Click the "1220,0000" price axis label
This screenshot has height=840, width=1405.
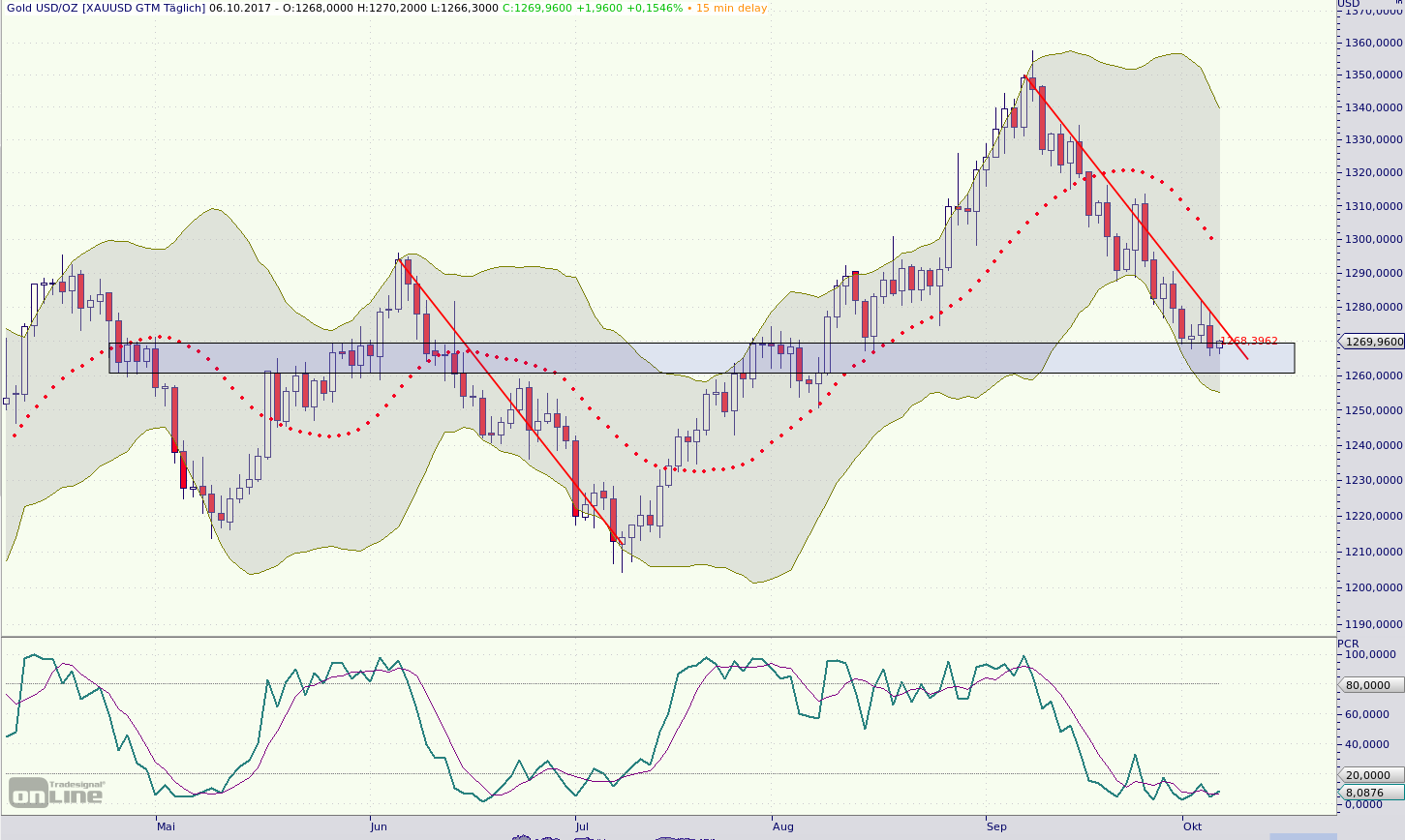(x=1373, y=516)
